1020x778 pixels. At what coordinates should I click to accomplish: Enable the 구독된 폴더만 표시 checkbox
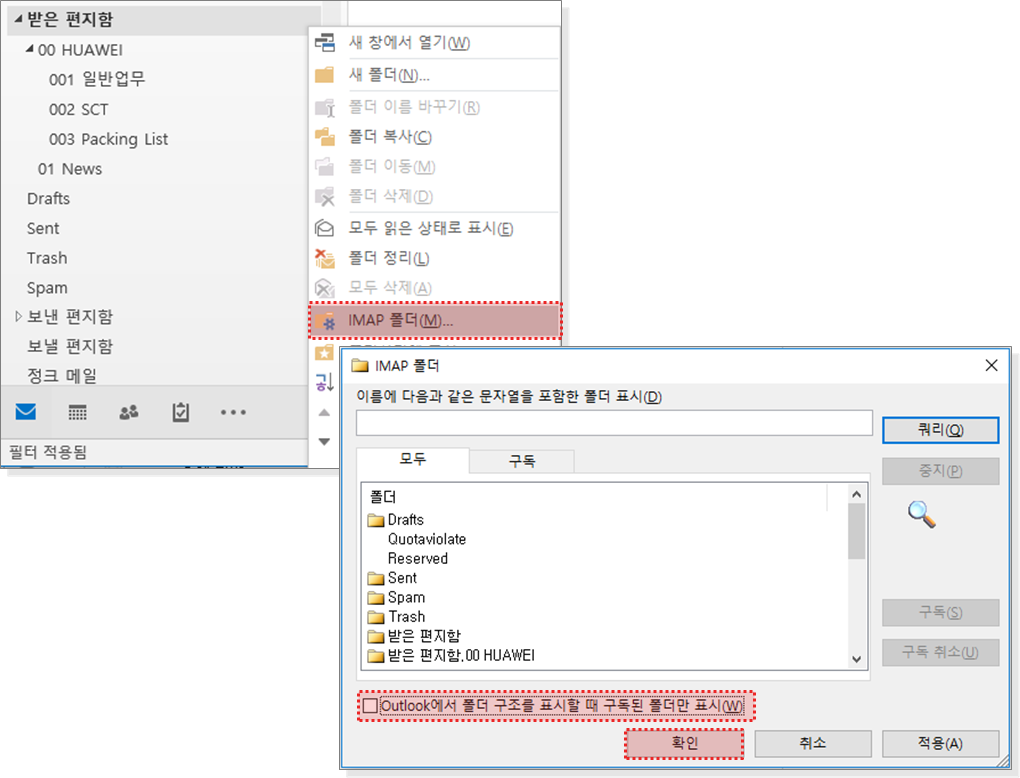pyautogui.click(x=371, y=706)
